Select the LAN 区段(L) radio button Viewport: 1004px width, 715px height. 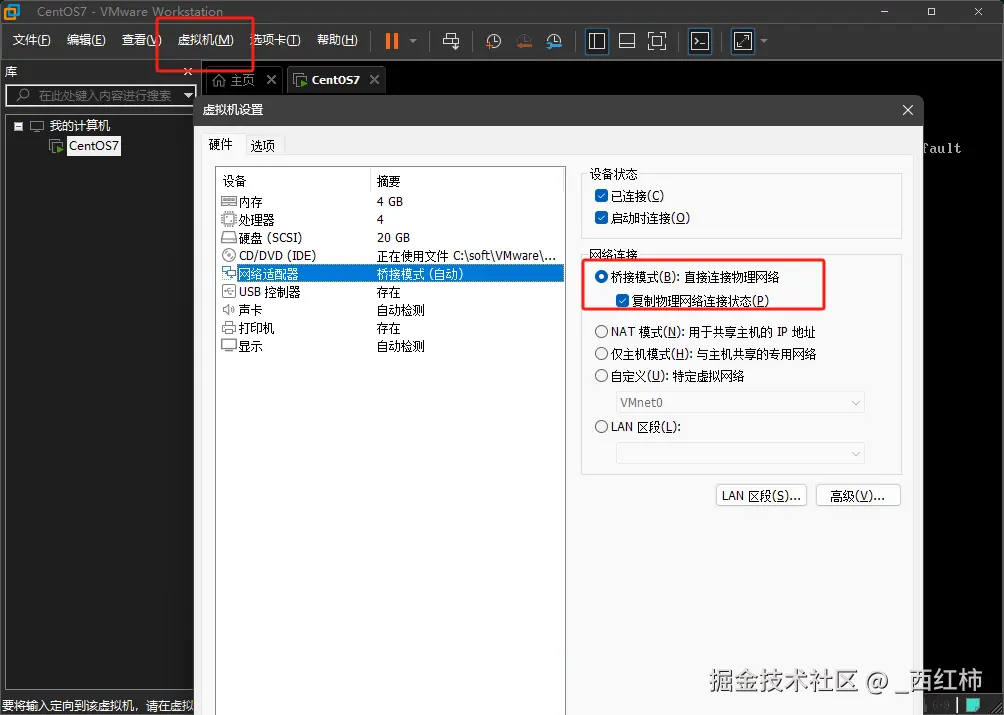601,426
